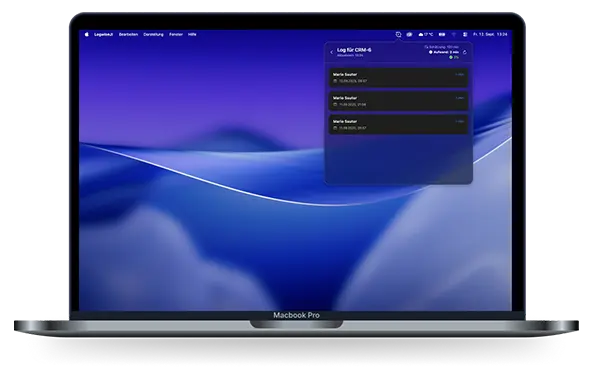Click the green percentage indicator

point(454,57)
